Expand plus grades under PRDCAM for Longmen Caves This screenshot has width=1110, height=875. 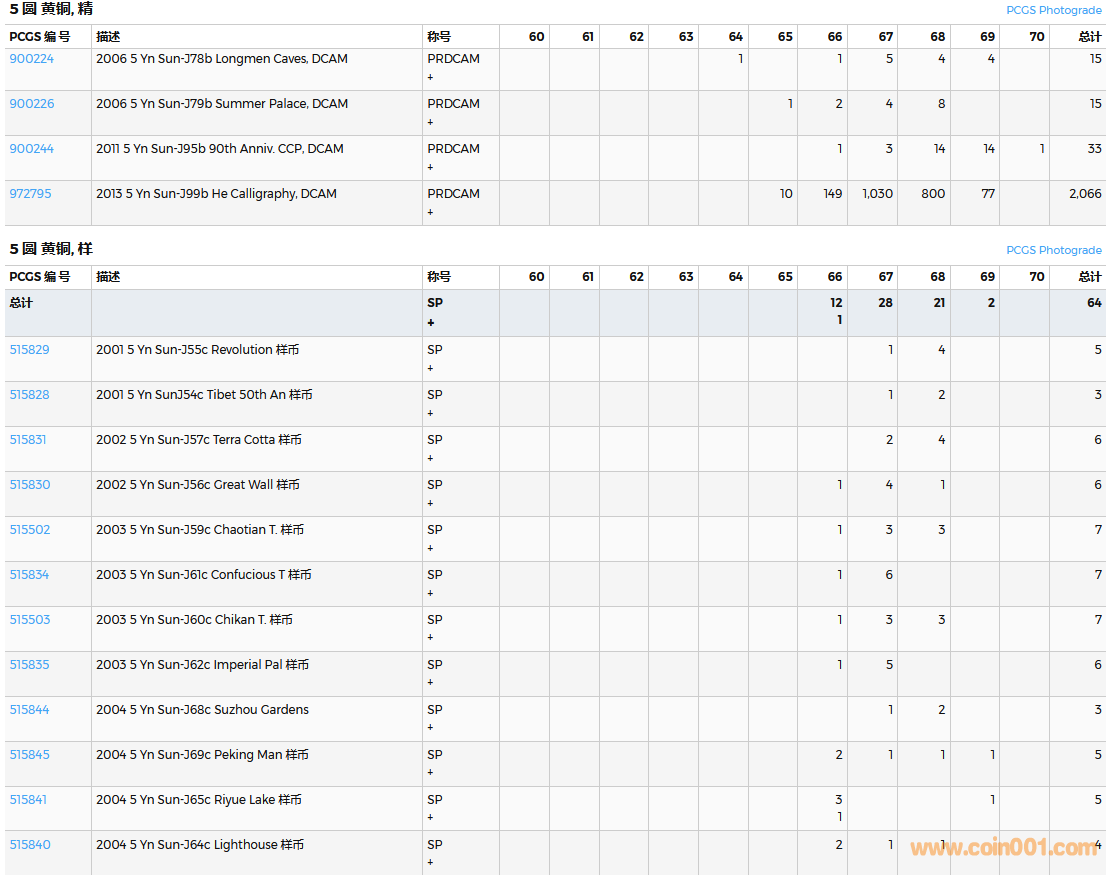coord(431,77)
